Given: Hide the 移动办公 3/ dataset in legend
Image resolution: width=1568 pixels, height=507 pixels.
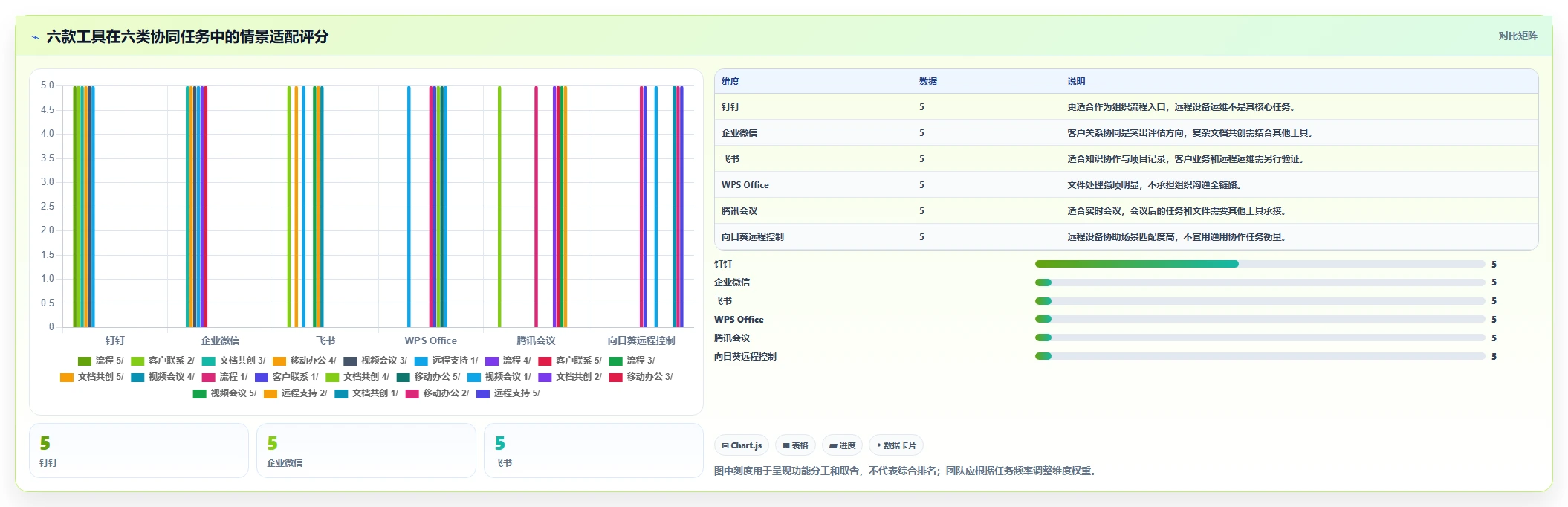Looking at the screenshot, I should [x=641, y=377].
